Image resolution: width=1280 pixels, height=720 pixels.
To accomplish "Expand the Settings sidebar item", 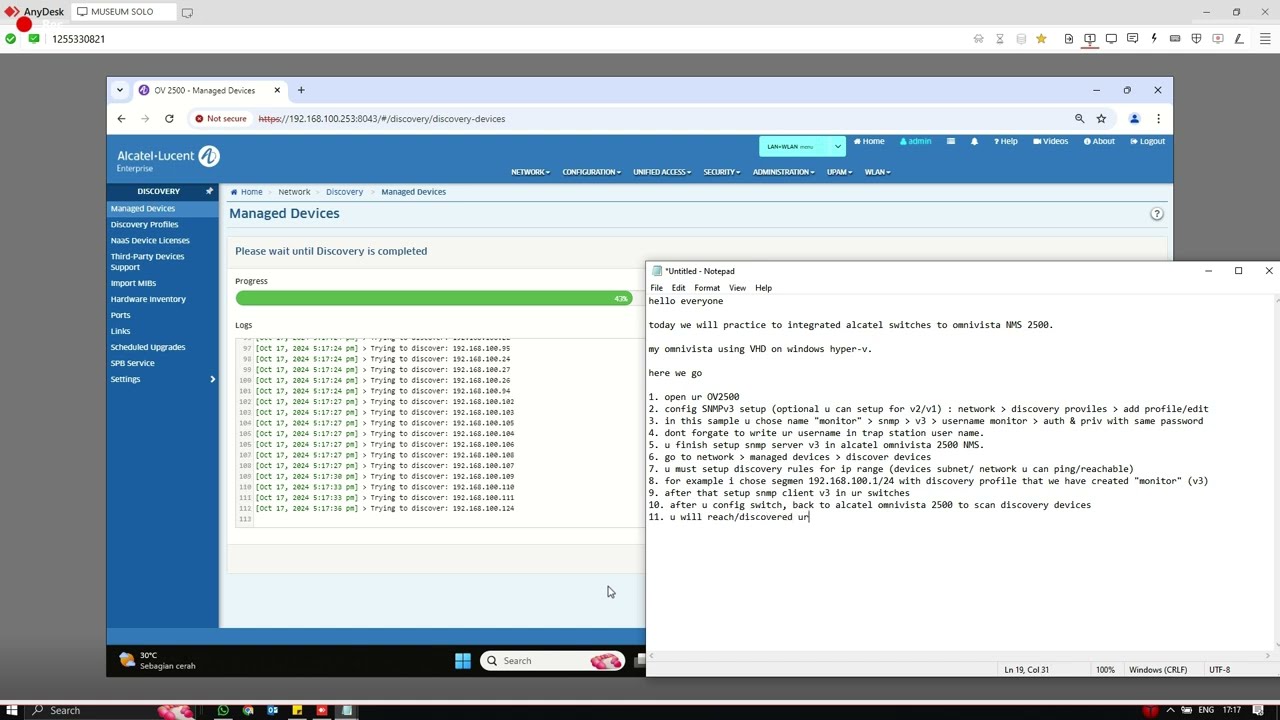I will (163, 379).
